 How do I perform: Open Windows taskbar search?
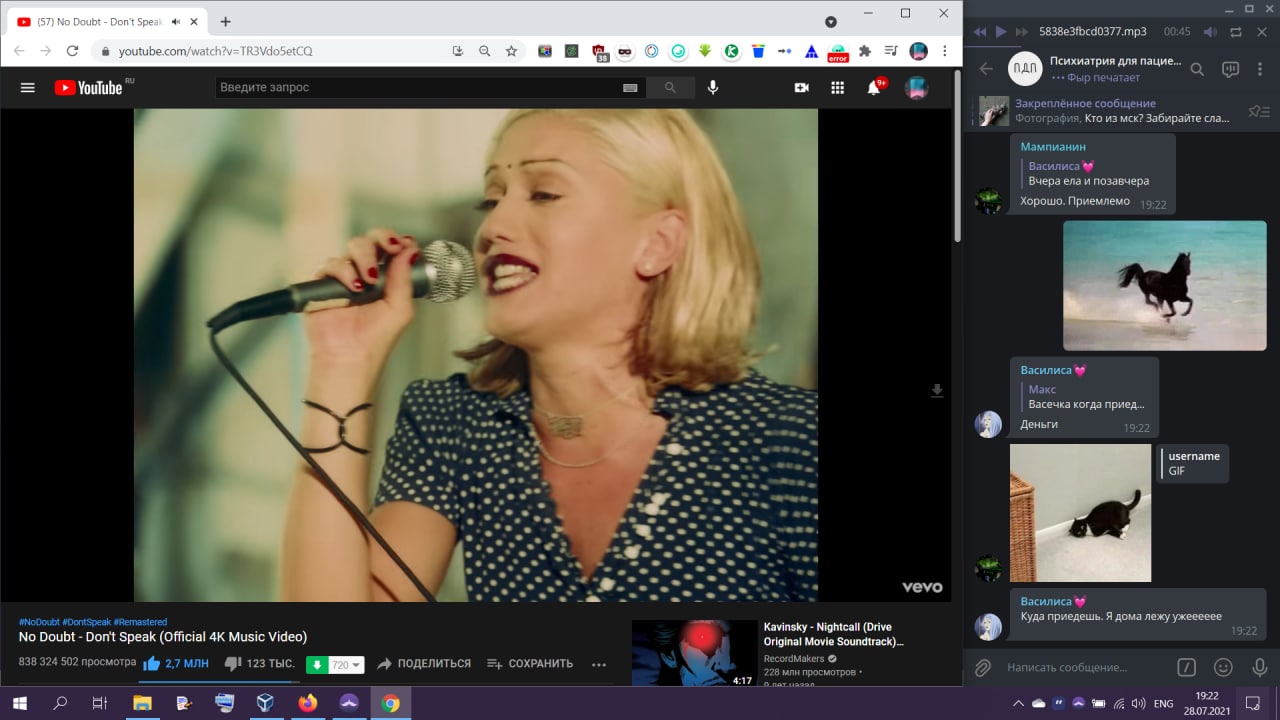60,703
